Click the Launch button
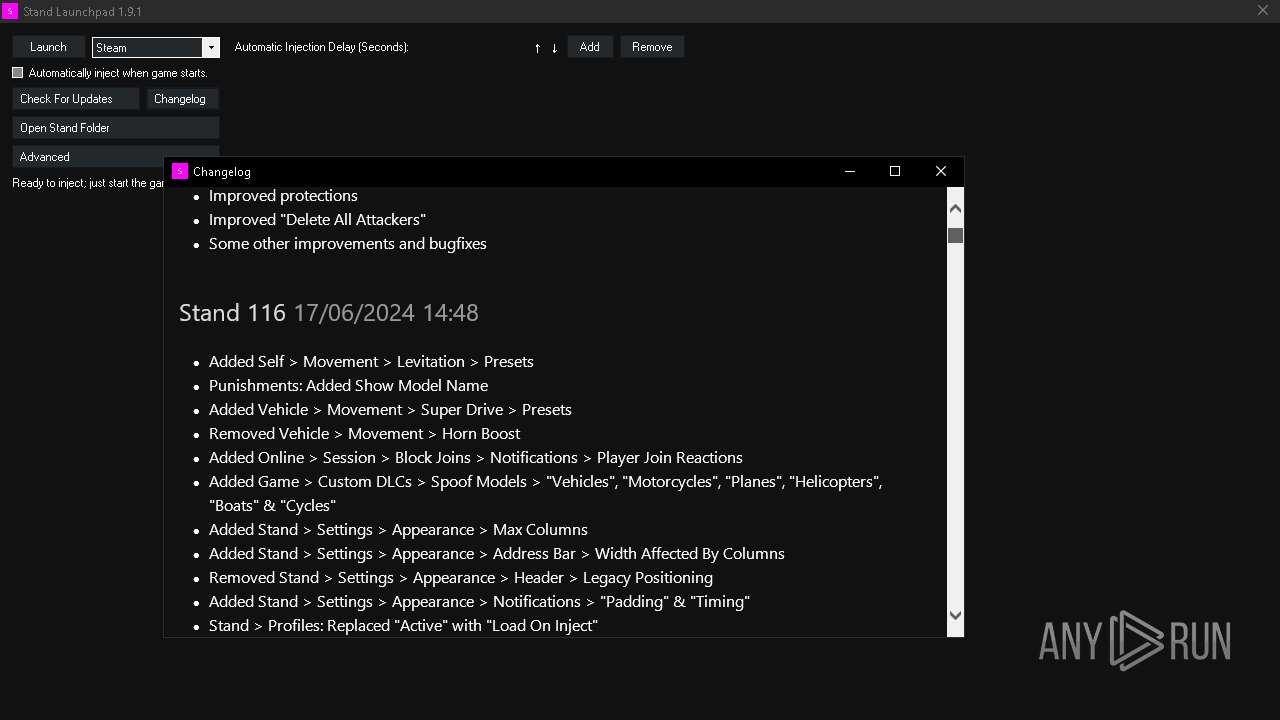The image size is (1280, 720). tap(48, 47)
